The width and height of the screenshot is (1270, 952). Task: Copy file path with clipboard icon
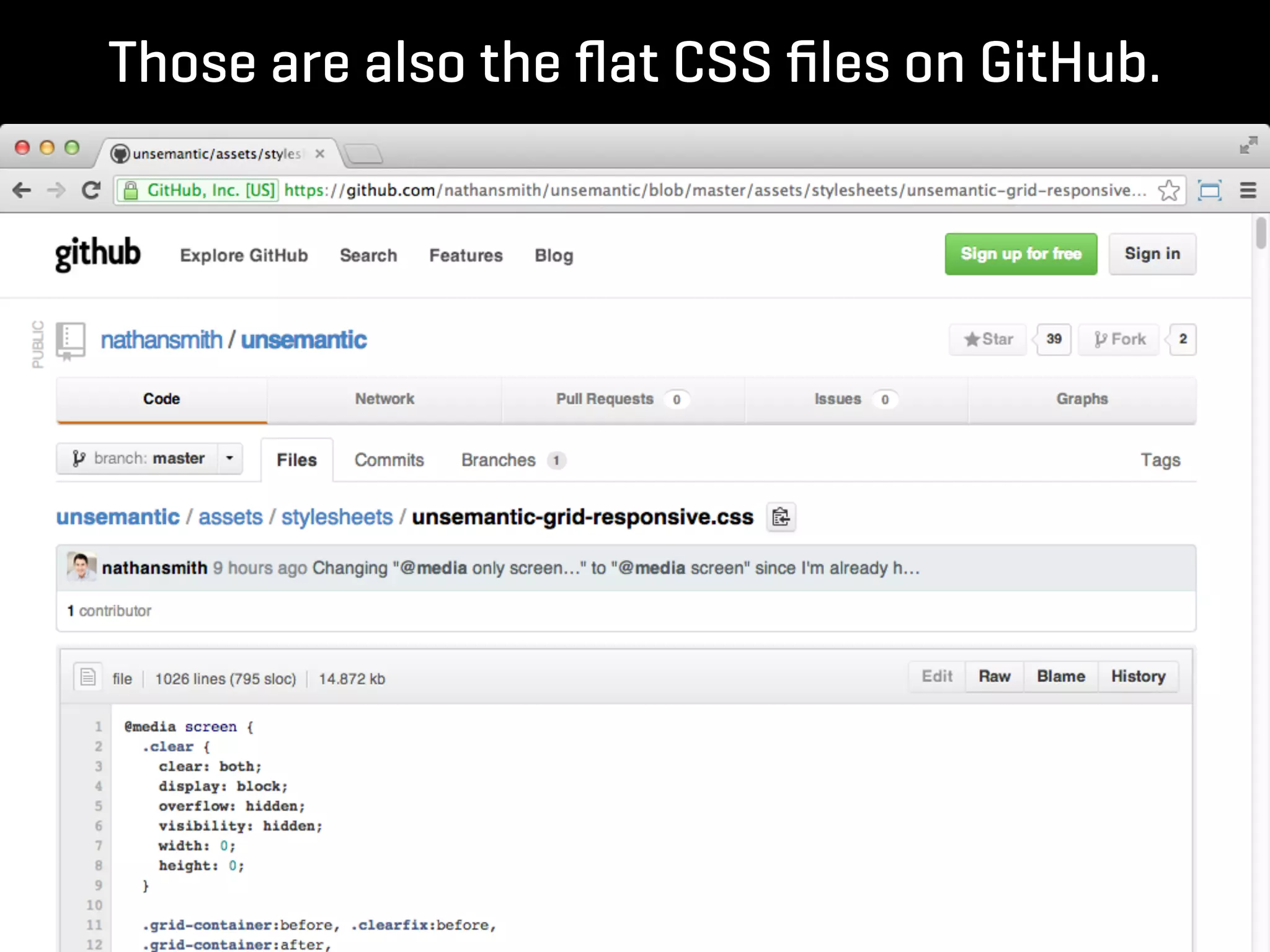(781, 517)
